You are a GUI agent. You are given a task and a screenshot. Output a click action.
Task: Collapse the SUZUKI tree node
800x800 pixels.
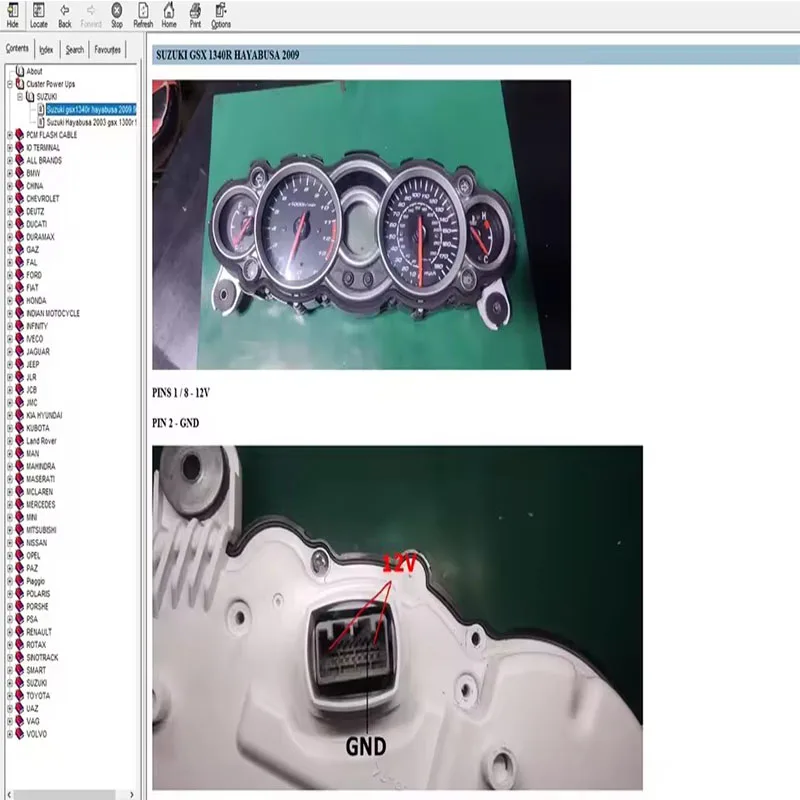coord(23,97)
